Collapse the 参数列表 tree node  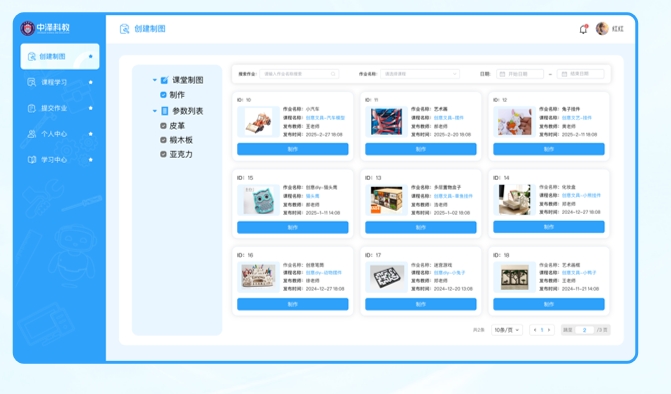(154, 111)
